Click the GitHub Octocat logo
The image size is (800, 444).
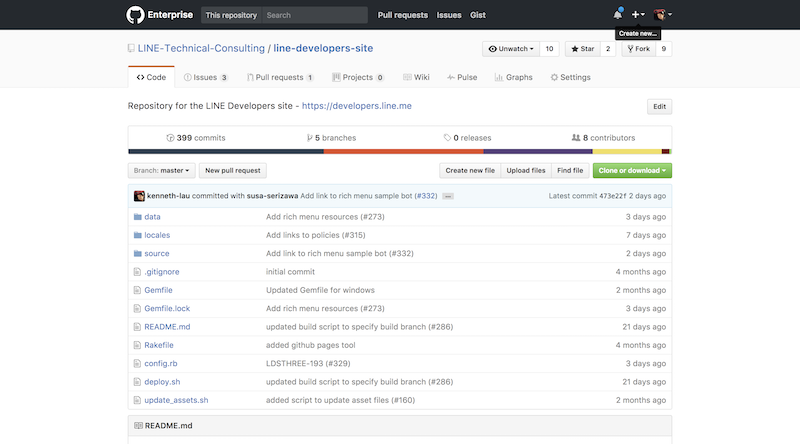point(135,15)
